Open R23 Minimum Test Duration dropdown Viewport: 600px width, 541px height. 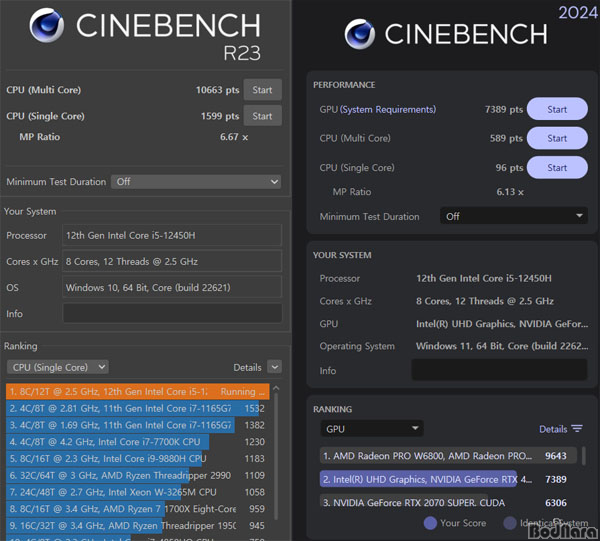click(x=196, y=182)
